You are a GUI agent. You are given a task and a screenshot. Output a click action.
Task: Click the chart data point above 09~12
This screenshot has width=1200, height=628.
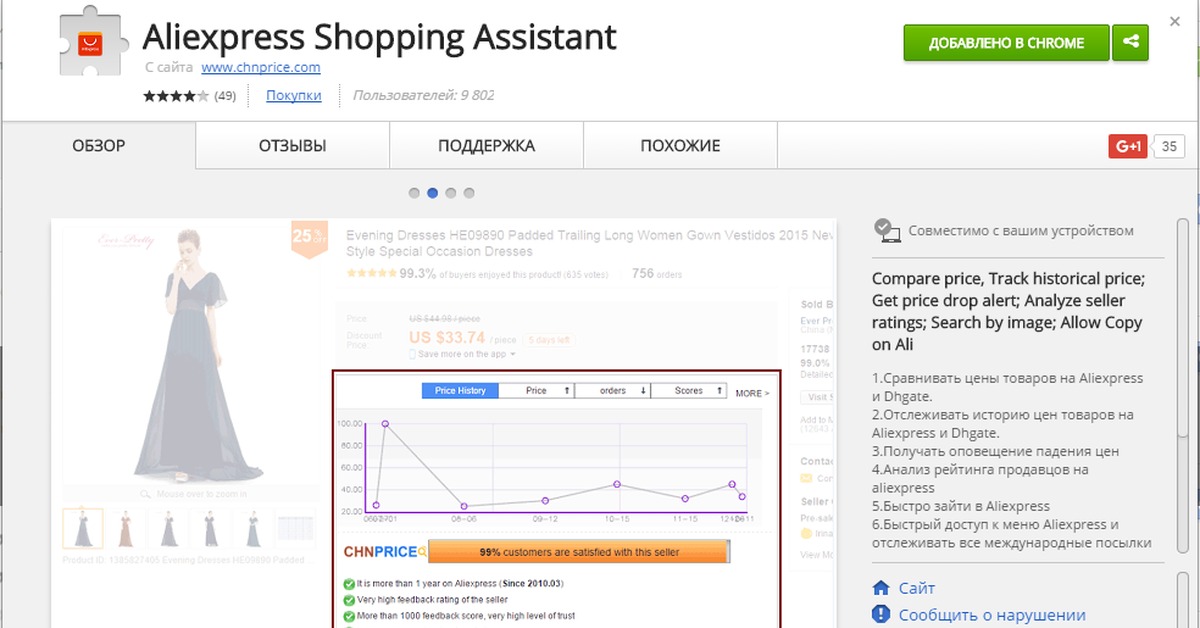pos(545,500)
